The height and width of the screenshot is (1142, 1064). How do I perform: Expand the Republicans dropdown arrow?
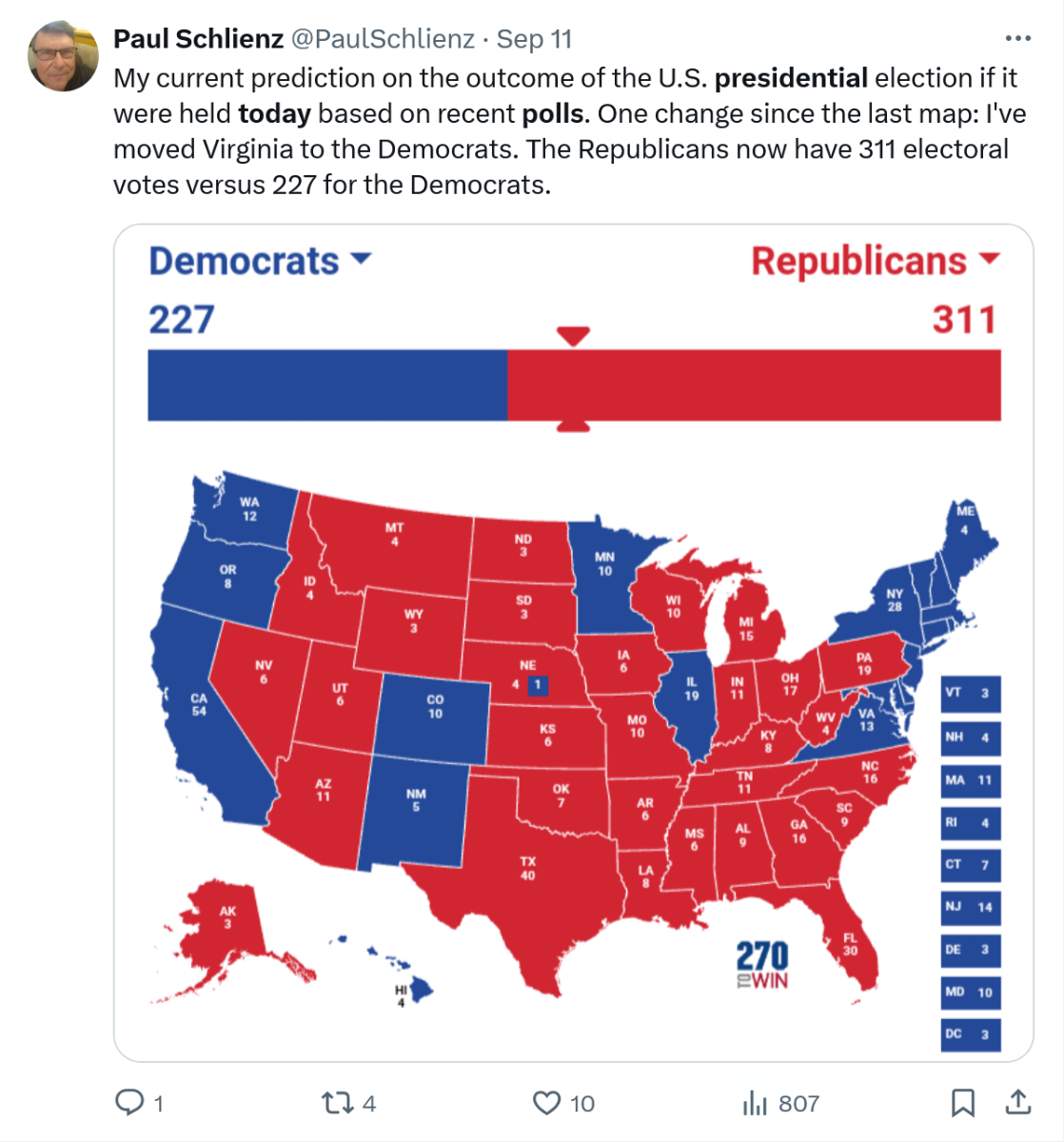(989, 259)
